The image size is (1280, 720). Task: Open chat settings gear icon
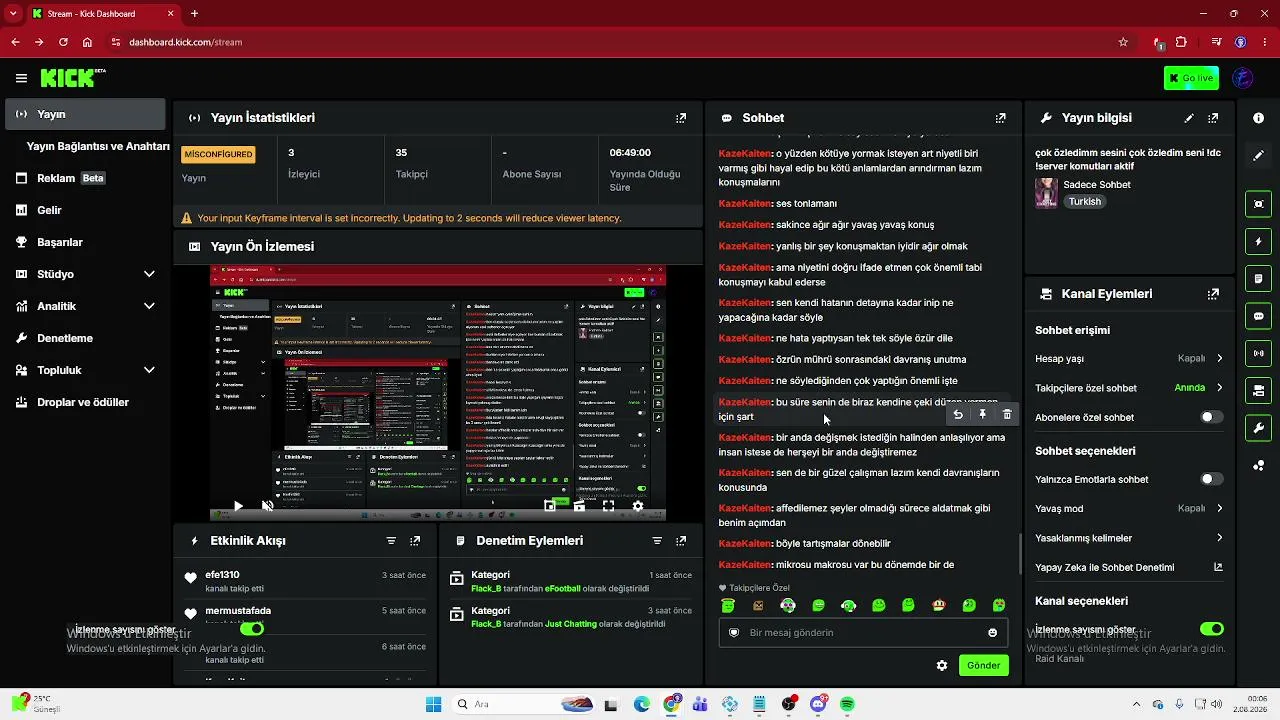(x=942, y=666)
